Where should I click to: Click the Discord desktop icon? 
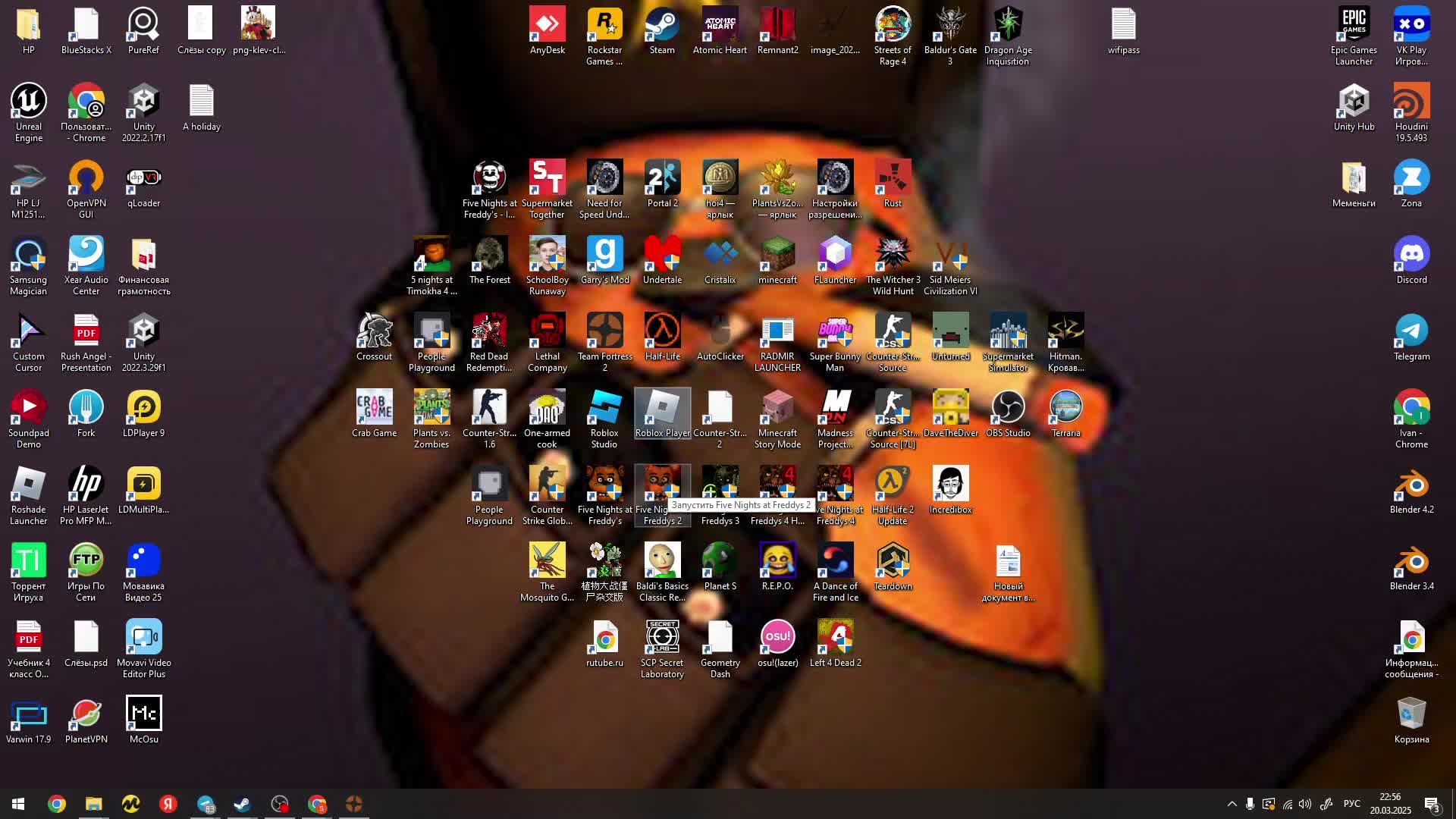(1411, 255)
